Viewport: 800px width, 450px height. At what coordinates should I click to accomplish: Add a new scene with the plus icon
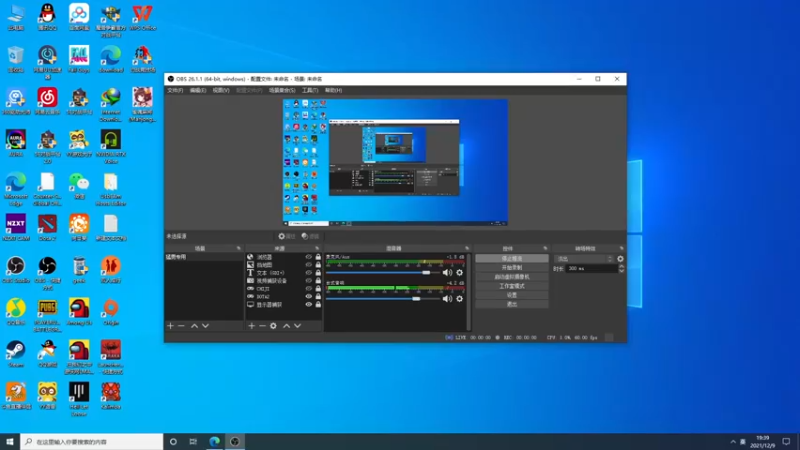[x=170, y=326]
